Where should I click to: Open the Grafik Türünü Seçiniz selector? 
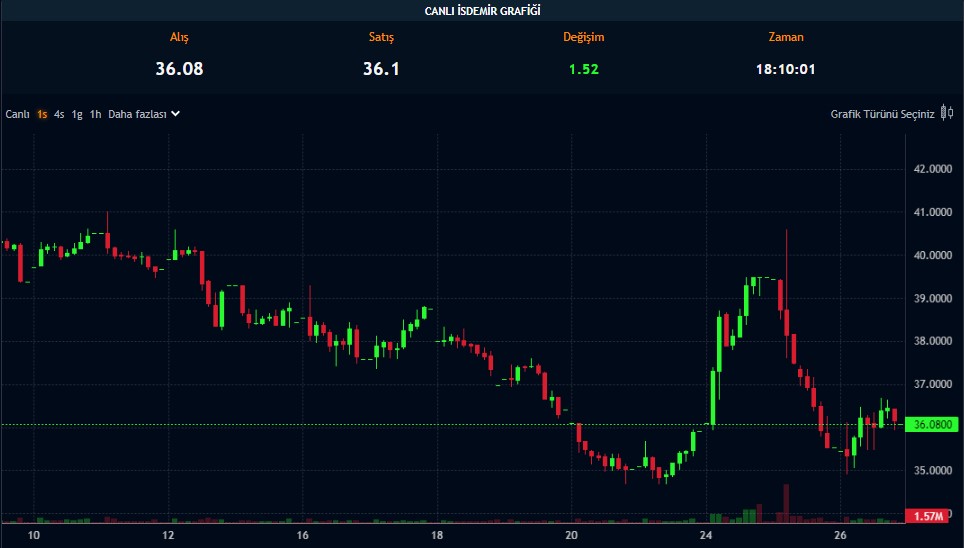(882, 114)
